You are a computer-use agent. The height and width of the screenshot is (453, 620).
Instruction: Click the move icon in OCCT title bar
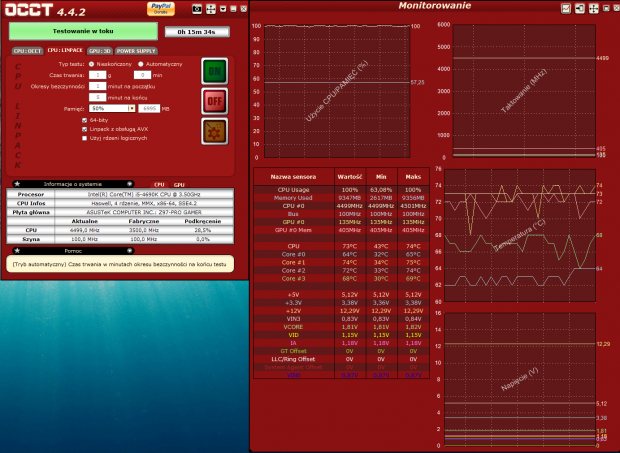(x=211, y=8)
